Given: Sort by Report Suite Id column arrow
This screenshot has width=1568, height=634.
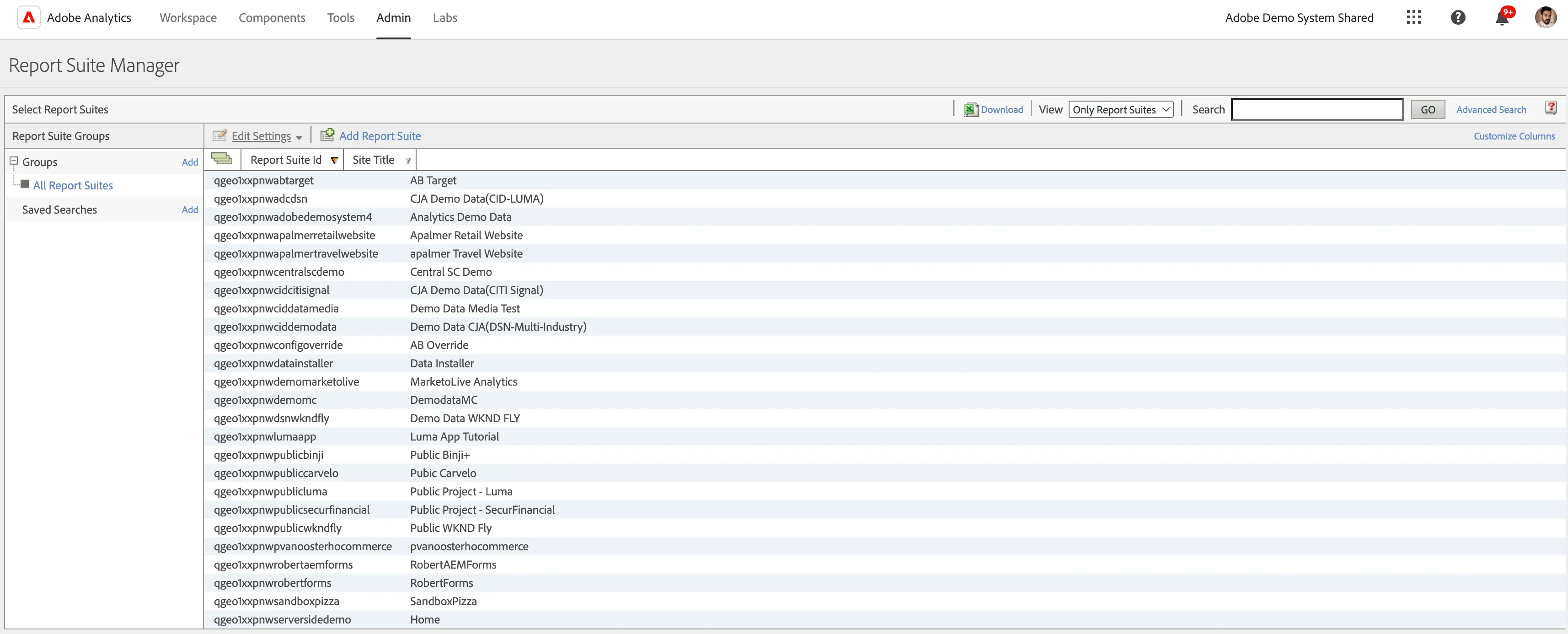Looking at the screenshot, I should (x=334, y=160).
